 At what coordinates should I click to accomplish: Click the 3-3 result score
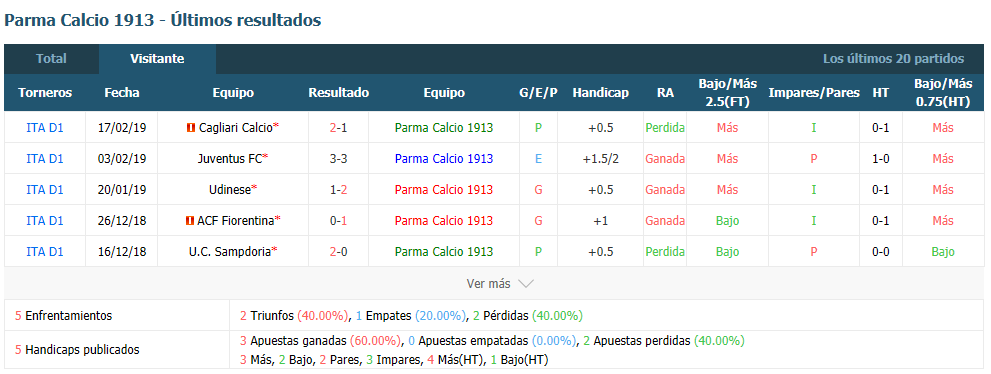338,159
